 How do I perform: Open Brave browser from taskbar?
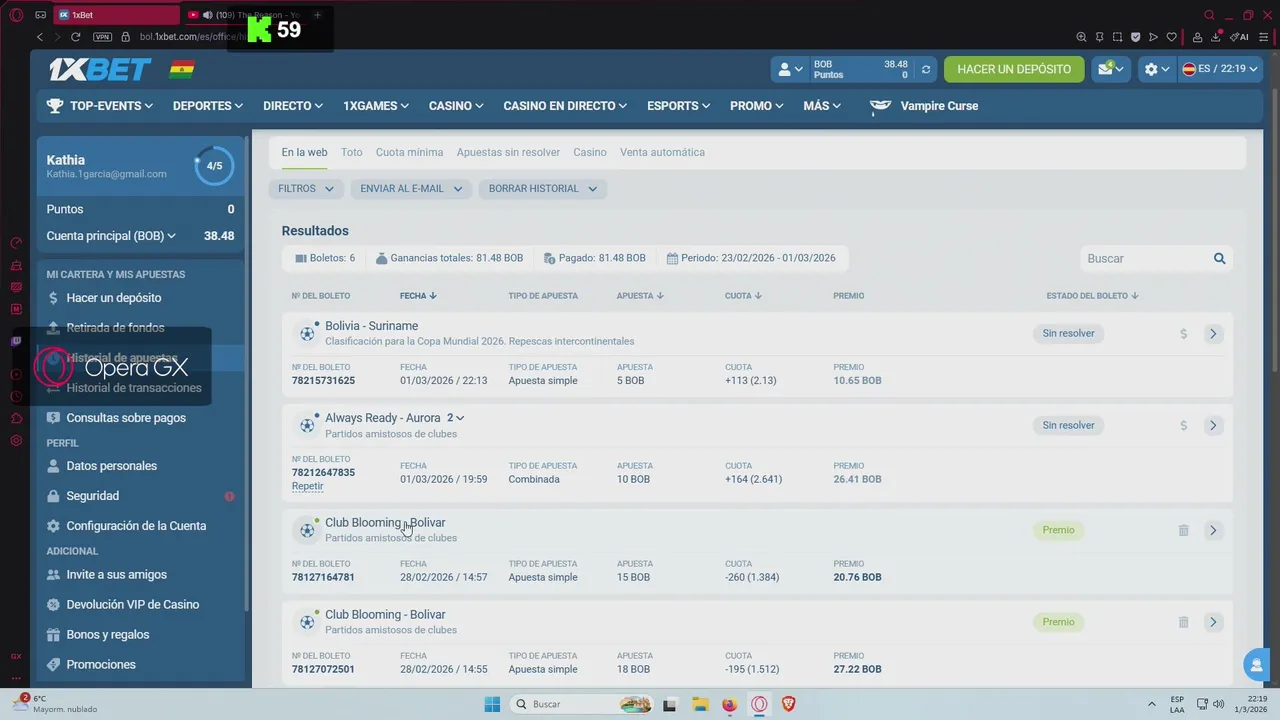788,704
